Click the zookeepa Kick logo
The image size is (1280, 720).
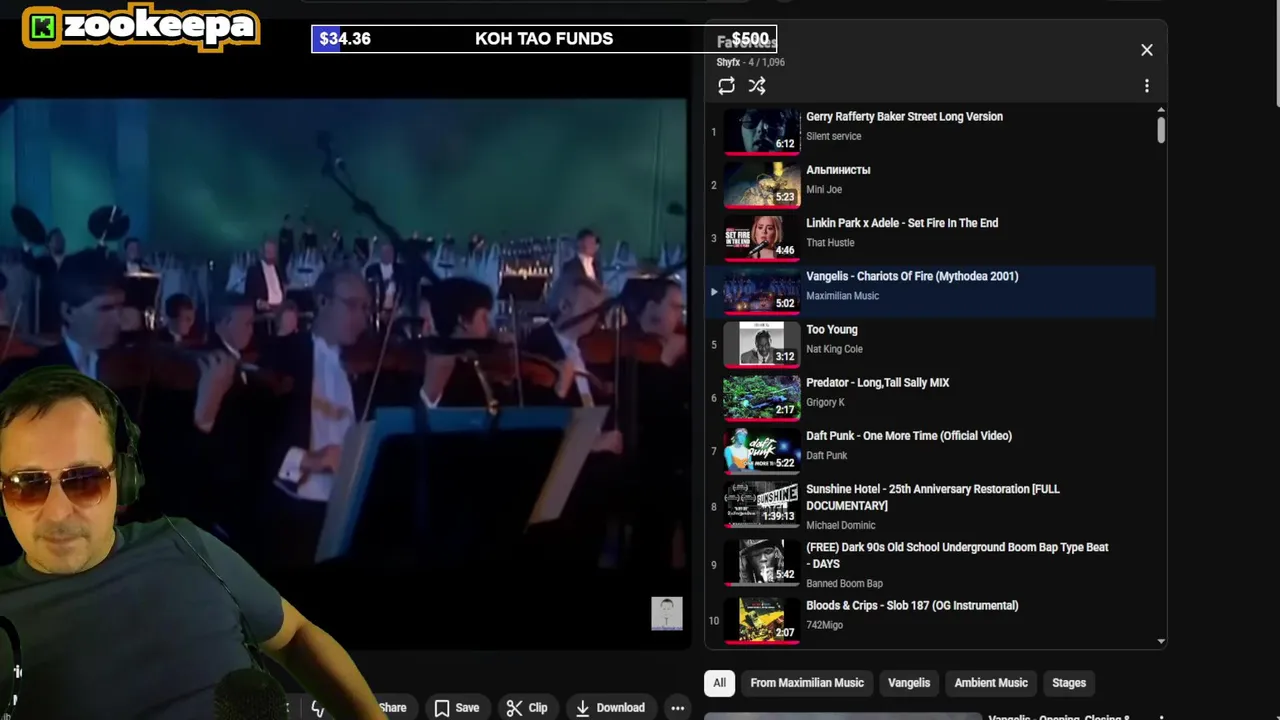(x=141, y=27)
